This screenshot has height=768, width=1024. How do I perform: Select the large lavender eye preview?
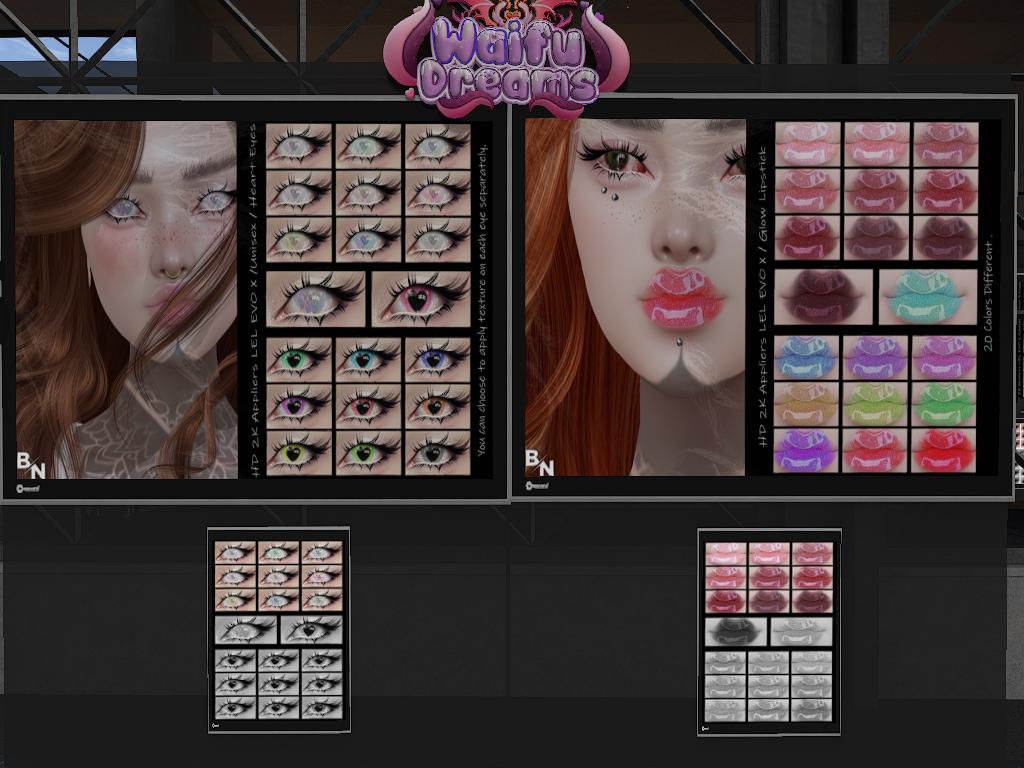click(316, 298)
